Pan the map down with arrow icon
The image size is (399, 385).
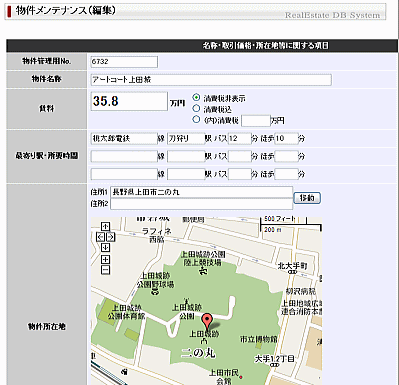105,248
